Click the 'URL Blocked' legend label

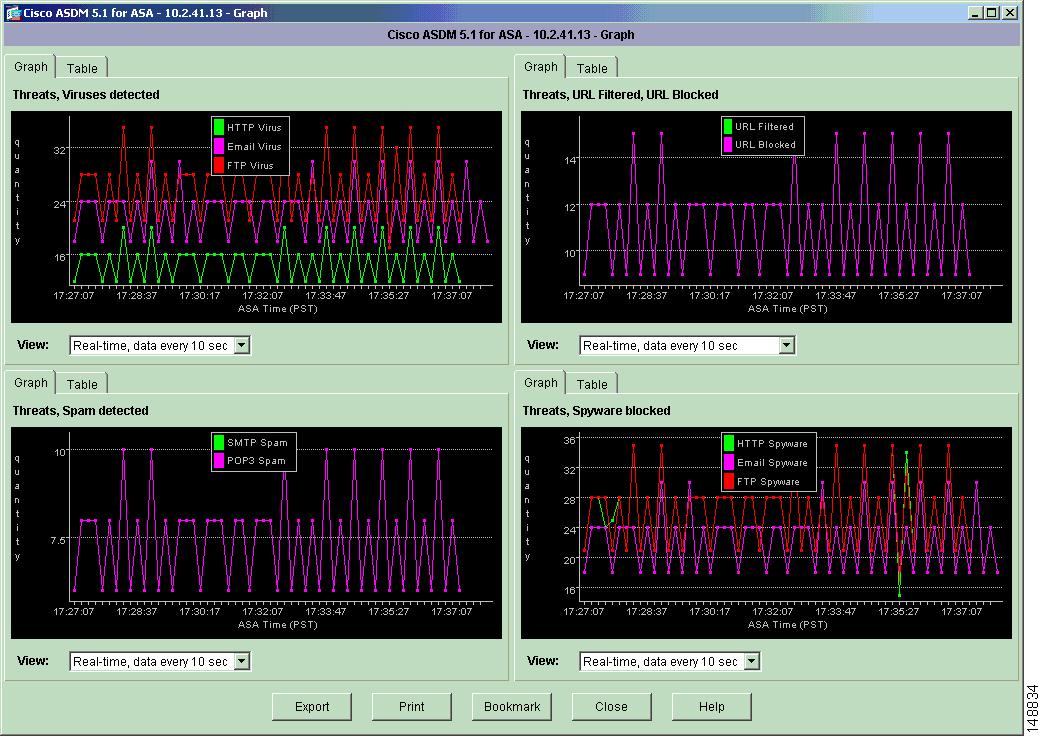[x=765, y=145]
